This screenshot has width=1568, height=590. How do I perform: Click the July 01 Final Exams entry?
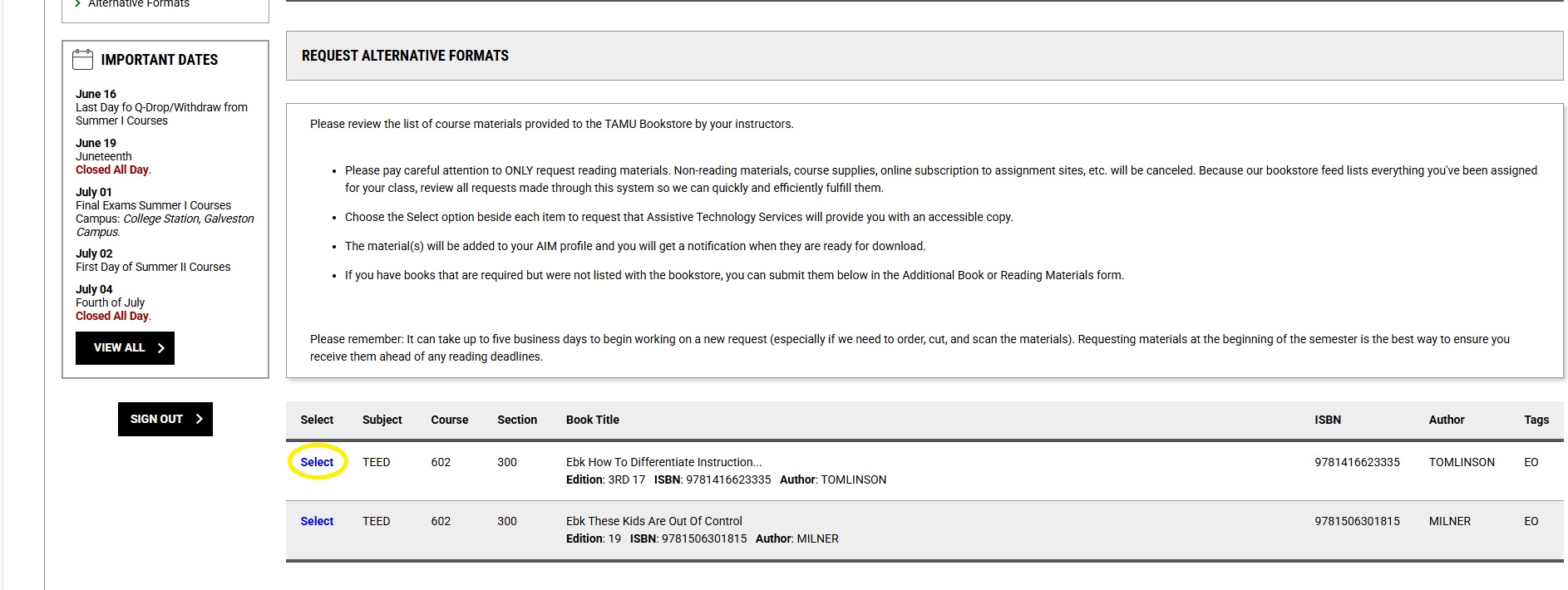pyautogui.click(x=165, y=212)
